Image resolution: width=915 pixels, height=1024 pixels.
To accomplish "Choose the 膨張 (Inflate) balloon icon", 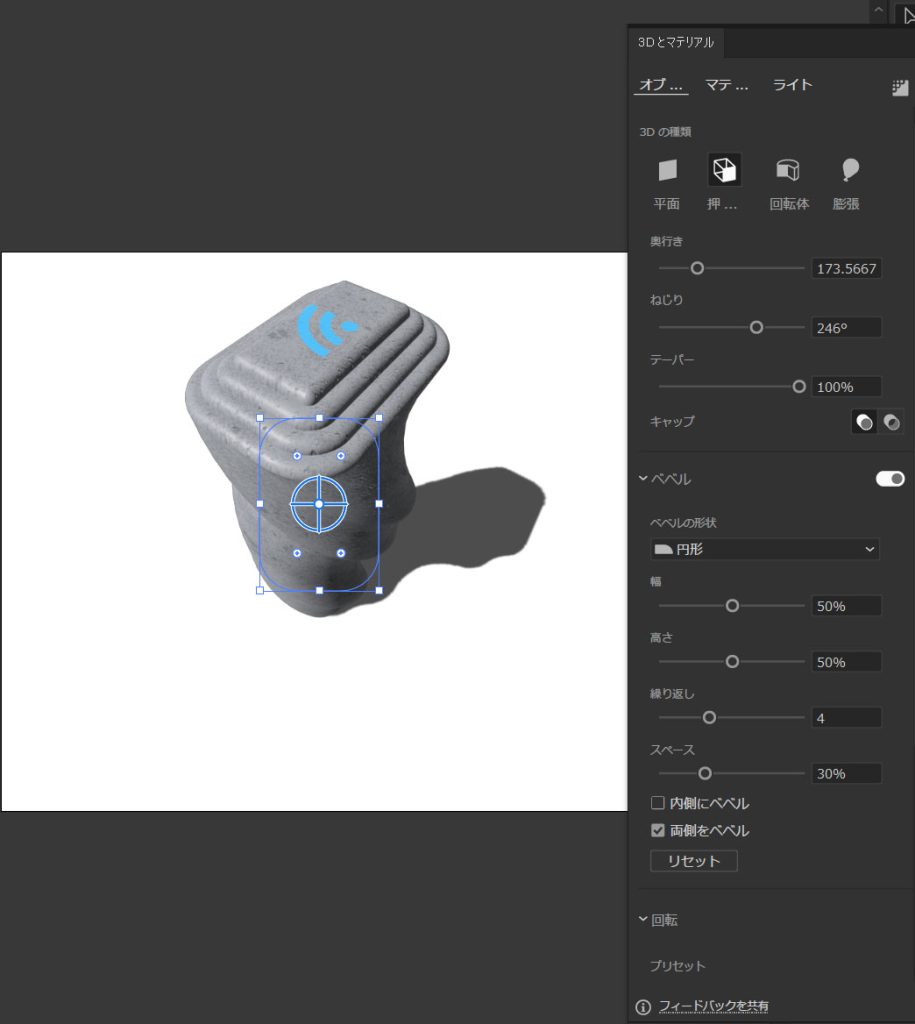I will coord(849,171).
